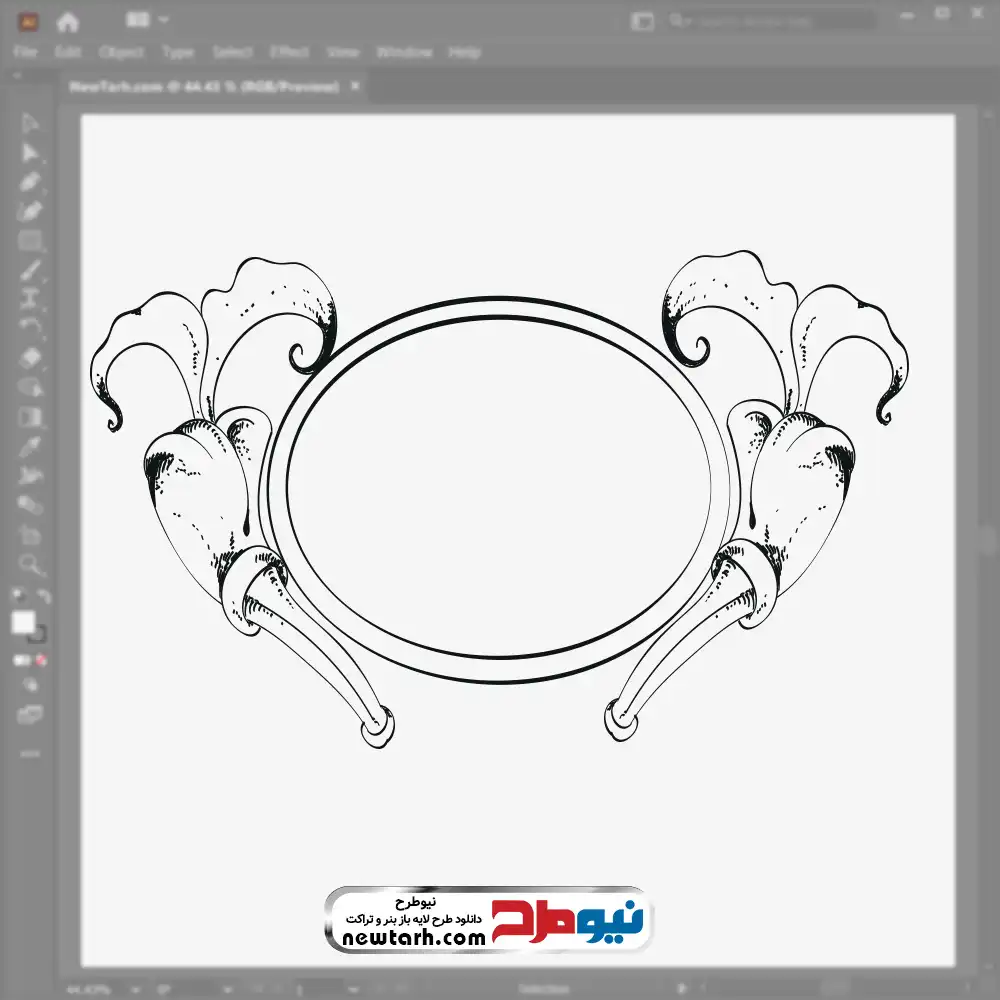Select the Eyedropper tool
This screenshot has width=1000, height=1000.
click(x=30, y=446)
